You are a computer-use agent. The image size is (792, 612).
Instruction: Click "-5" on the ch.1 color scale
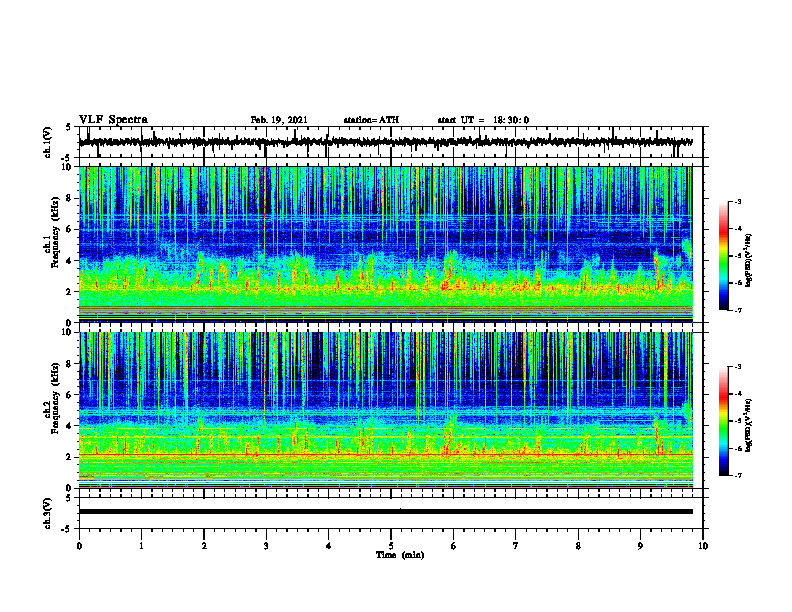pos(738,256)
